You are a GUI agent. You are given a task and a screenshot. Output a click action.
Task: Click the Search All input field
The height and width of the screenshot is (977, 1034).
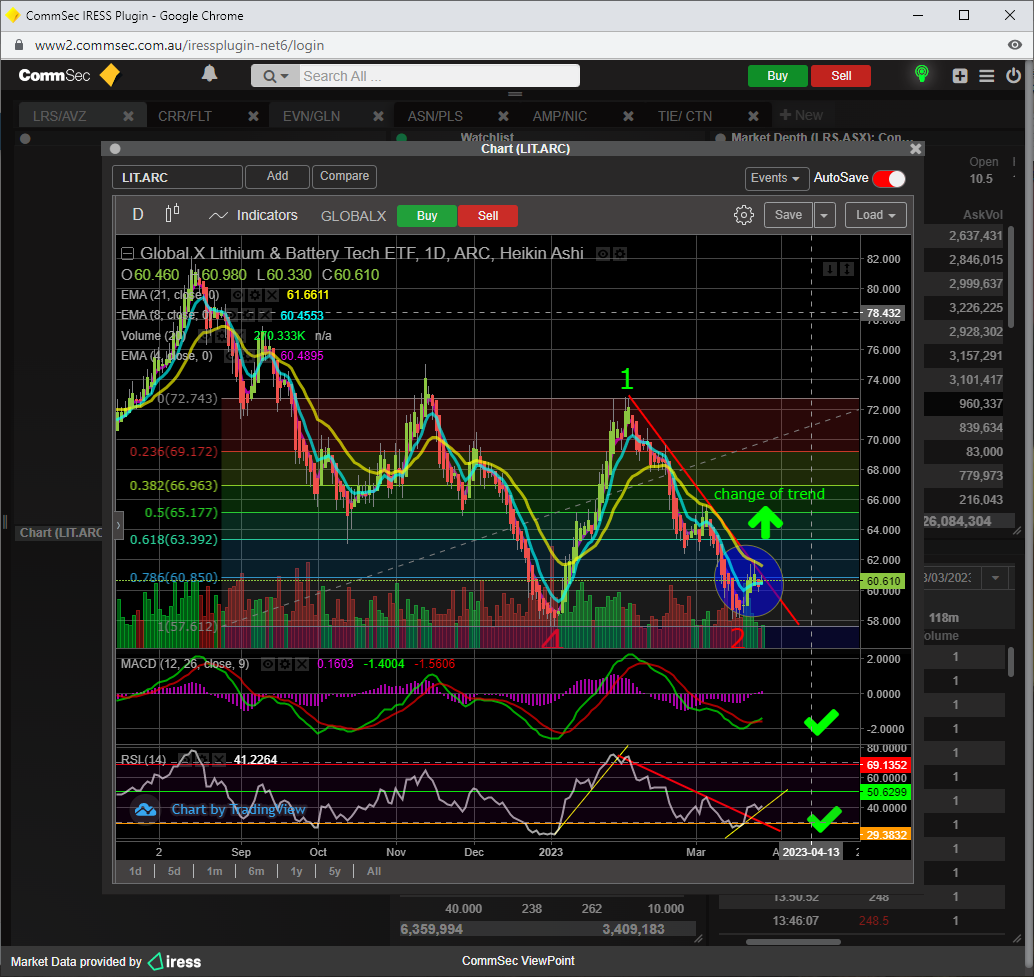coord(438,76)
